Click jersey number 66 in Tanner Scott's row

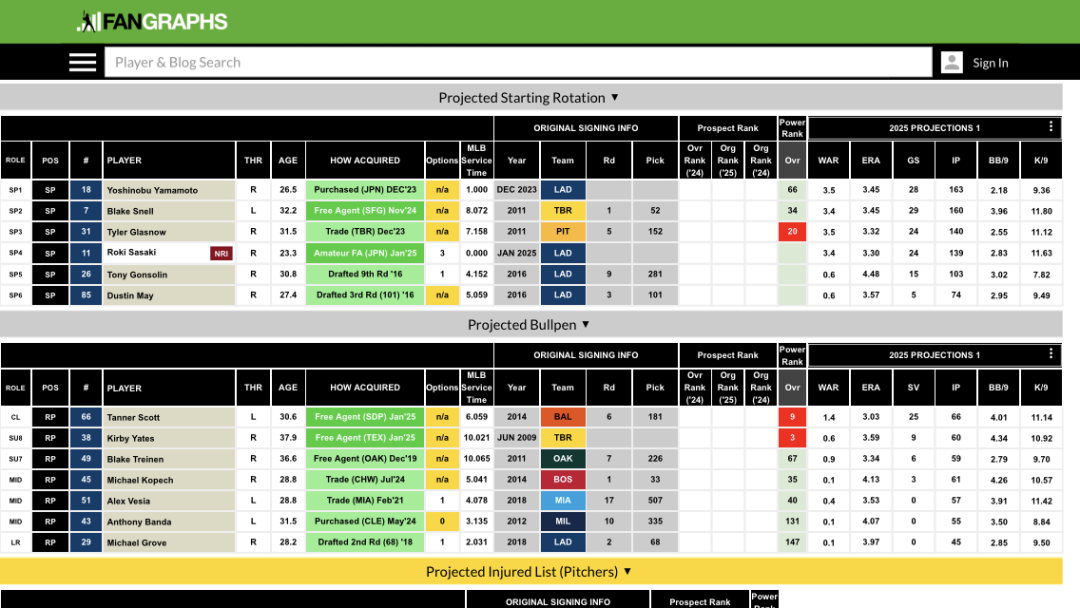click(x=85, y=417)
